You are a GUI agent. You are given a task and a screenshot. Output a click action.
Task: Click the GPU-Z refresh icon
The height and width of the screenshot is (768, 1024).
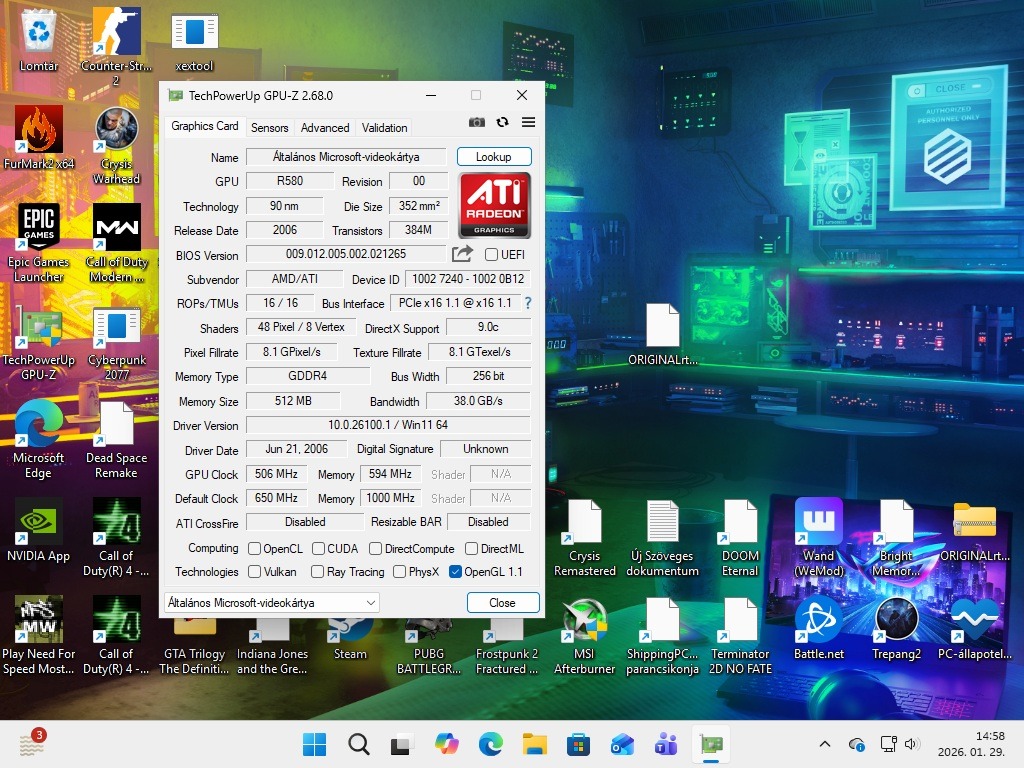[502, 122]
